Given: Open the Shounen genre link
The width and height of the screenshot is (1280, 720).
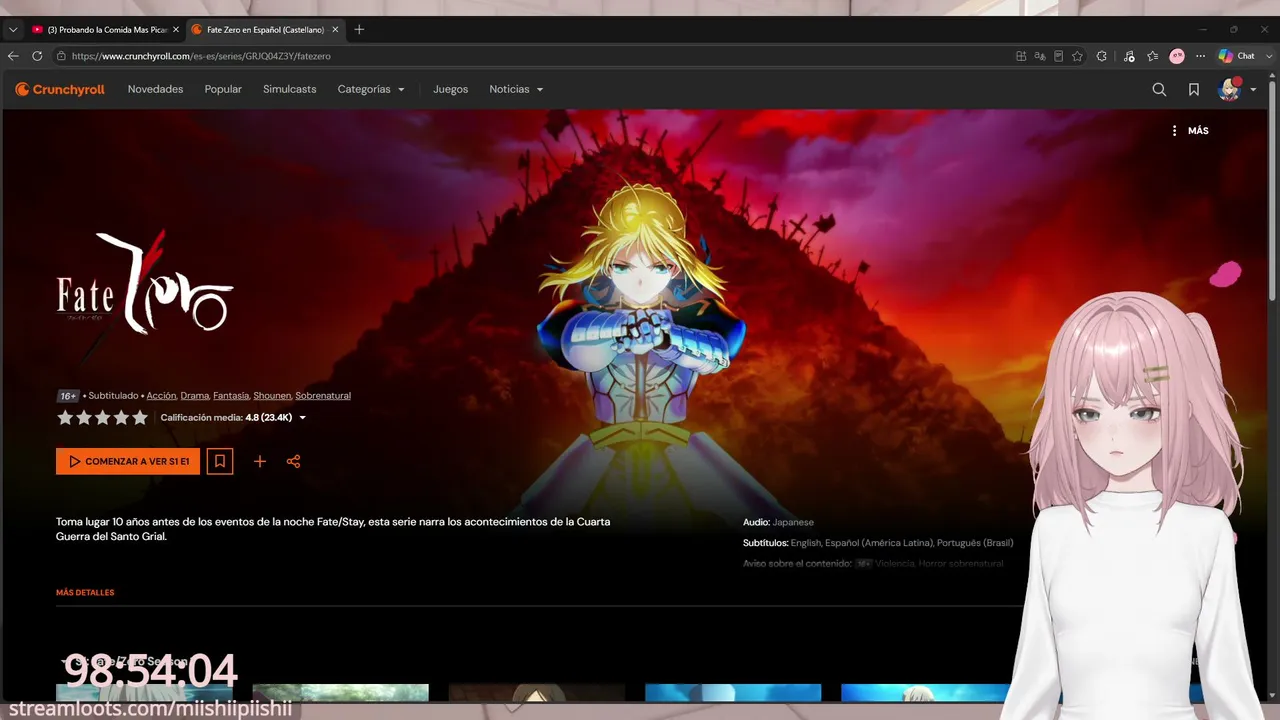Looking at the screenshot, I should click(x=272, y=396).
